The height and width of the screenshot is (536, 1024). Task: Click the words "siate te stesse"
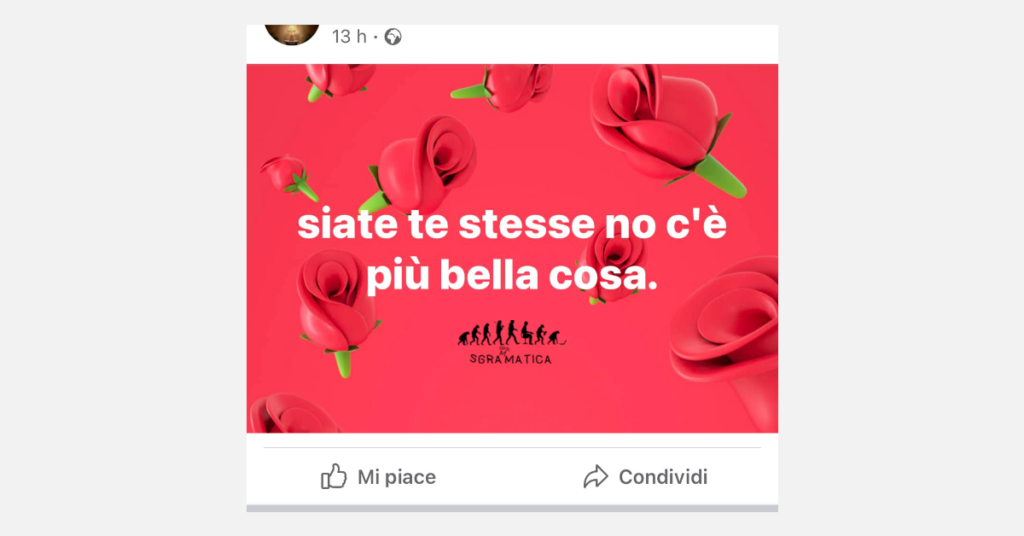[446, 225]
